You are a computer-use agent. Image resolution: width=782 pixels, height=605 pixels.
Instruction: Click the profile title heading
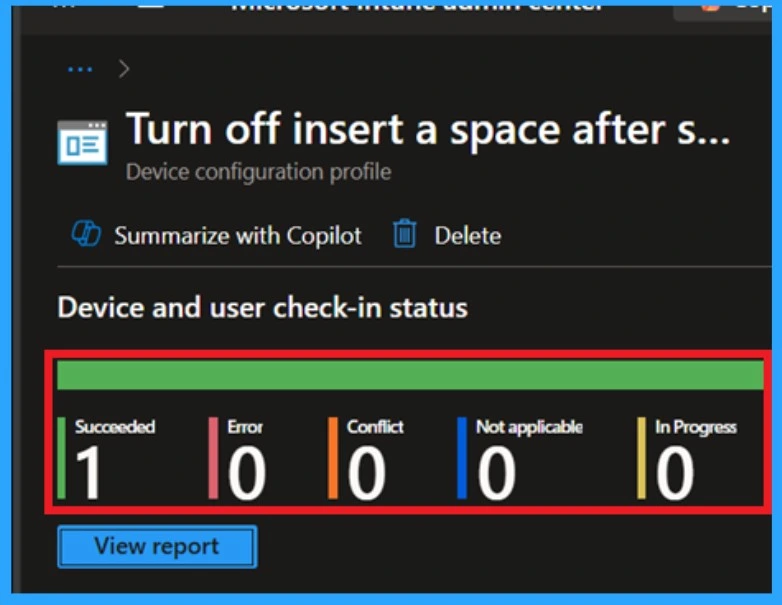(x=428, y=131)
